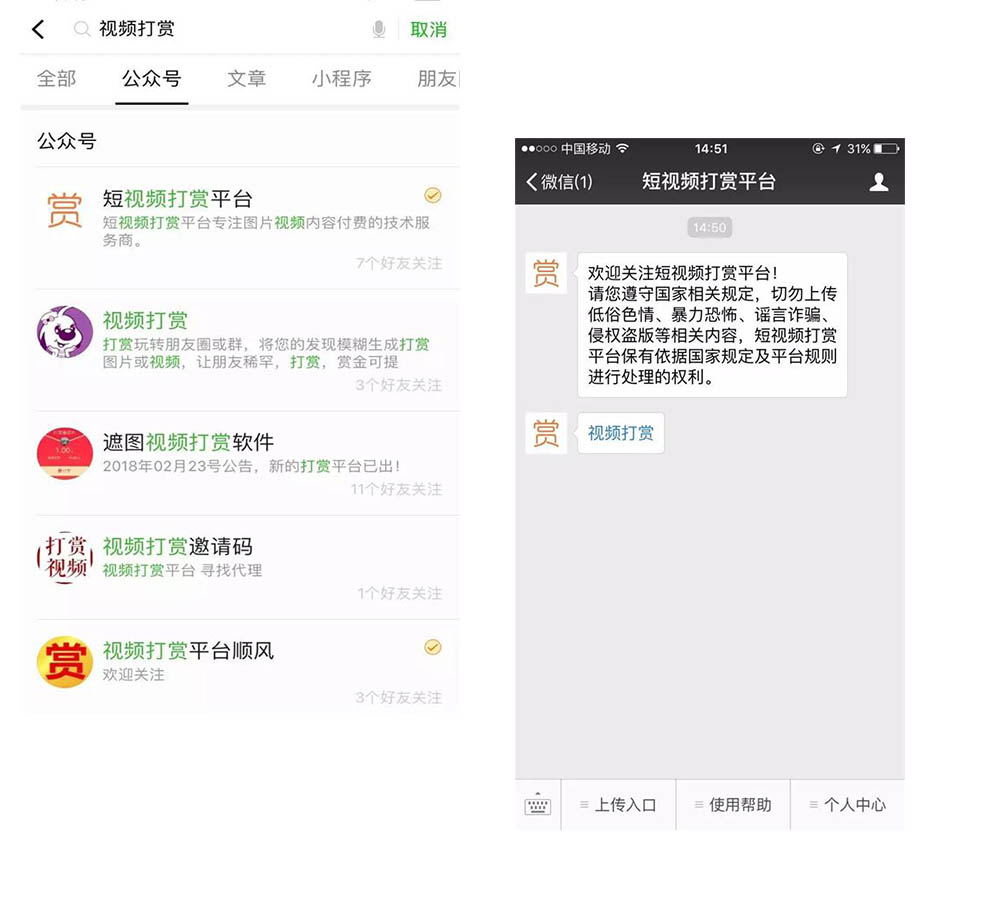The width and height of the screenshot is (1000, 900).
Task: Tap the 打赏视频 seal avatar
Action: tap(65, 557)
